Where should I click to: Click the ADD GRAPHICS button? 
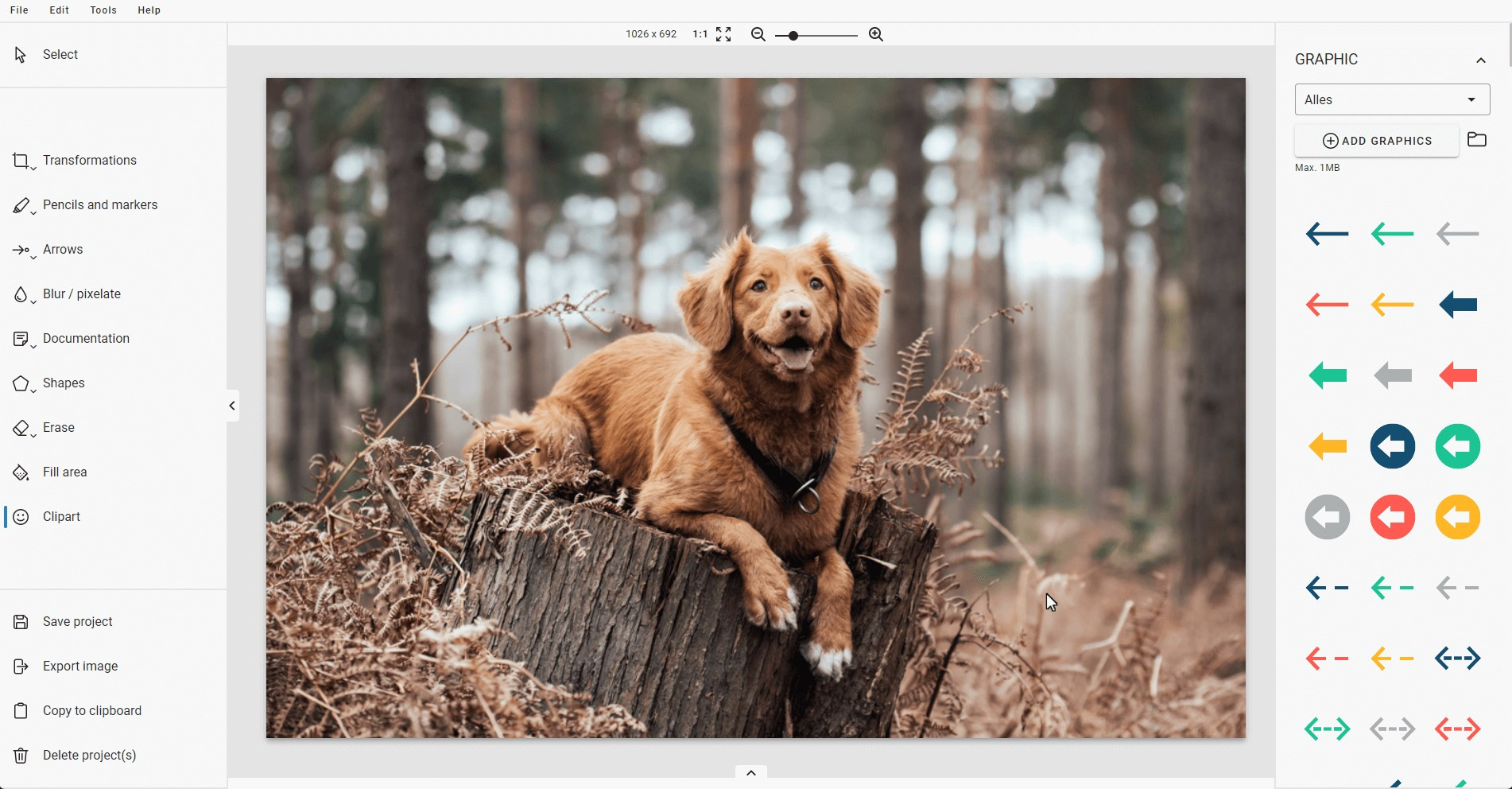(x=1377, y=141)
